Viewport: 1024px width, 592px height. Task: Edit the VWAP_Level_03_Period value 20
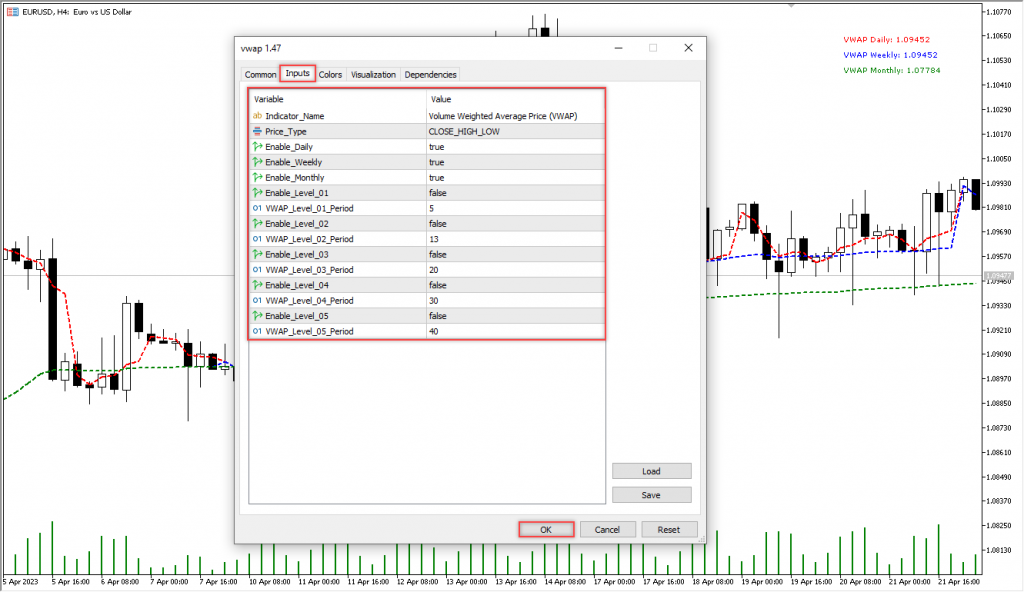click(x=435, y=269)
